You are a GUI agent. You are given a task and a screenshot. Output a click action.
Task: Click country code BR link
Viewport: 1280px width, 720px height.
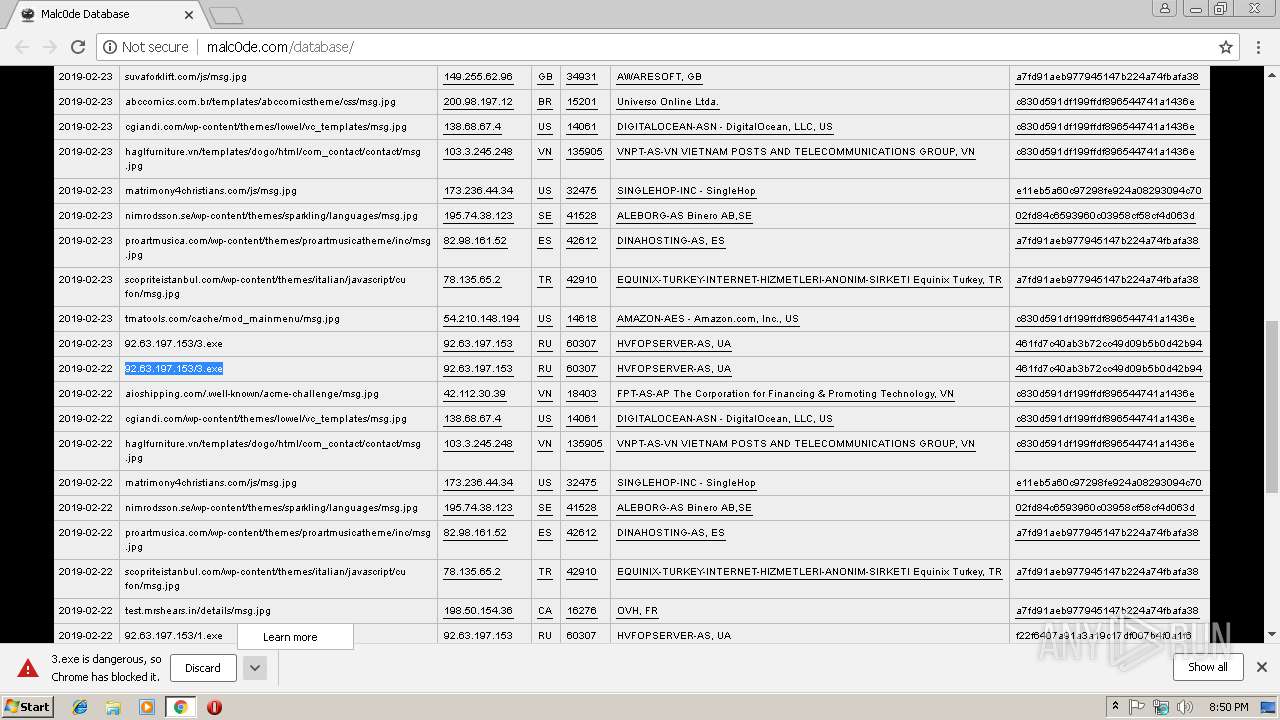tap(545, 102)
